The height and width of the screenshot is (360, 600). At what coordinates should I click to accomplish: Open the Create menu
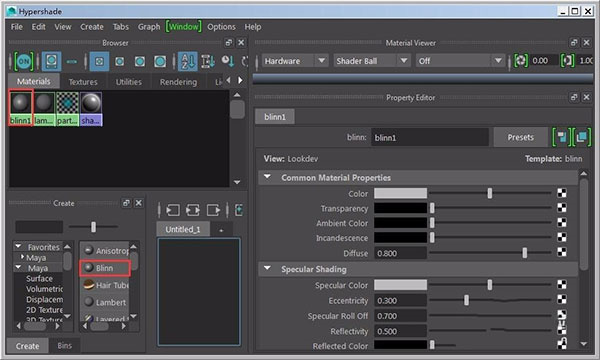coord(92,27)
